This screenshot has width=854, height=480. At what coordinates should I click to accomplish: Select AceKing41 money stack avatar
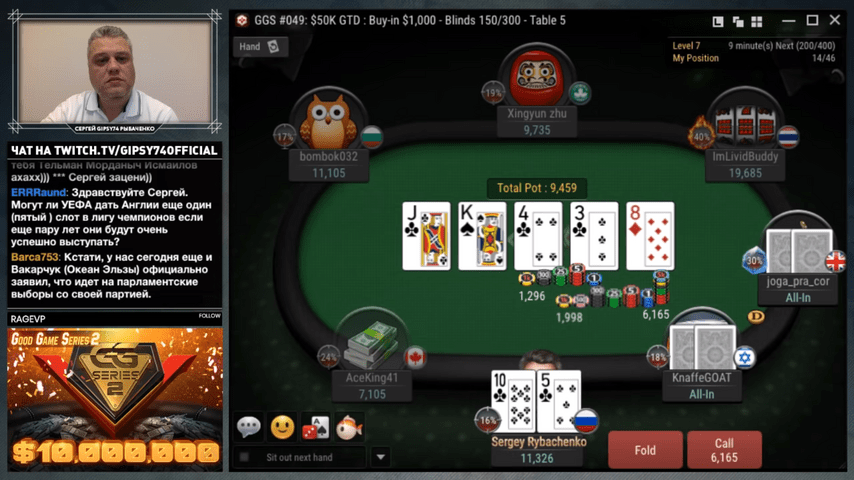pos(372,344)
